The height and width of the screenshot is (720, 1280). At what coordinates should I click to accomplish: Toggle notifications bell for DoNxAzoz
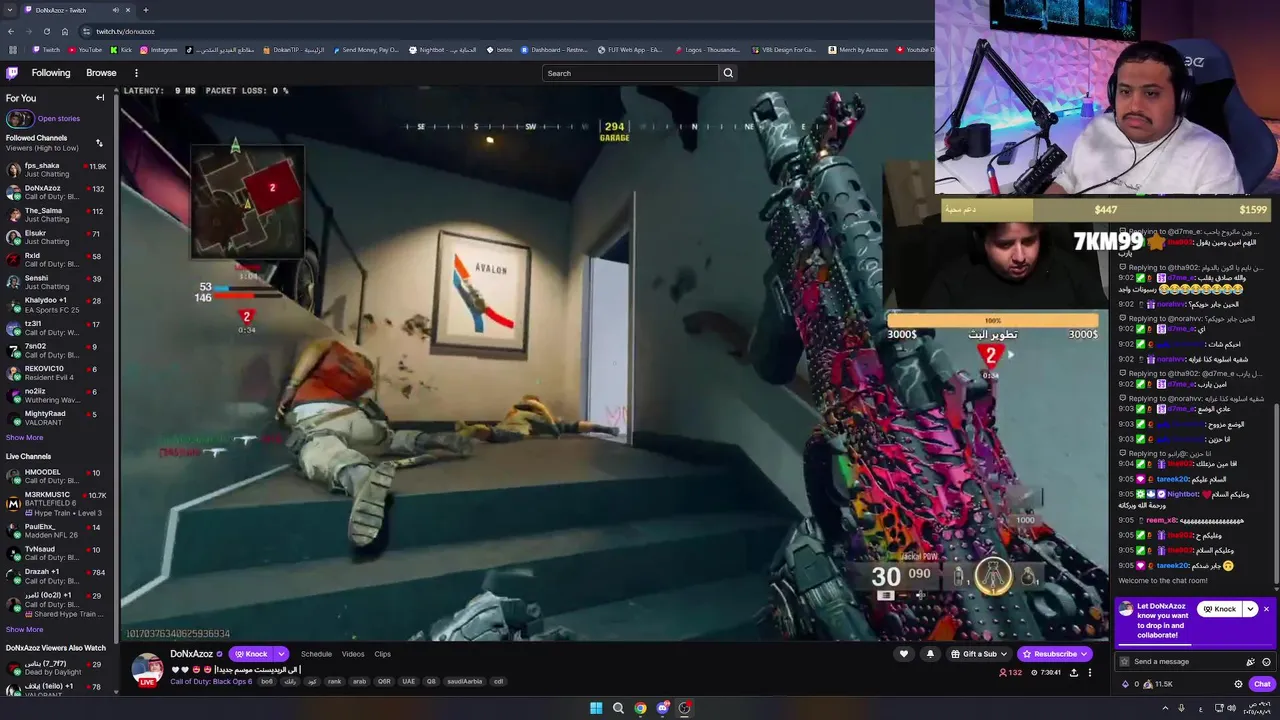tap(930, 654)
